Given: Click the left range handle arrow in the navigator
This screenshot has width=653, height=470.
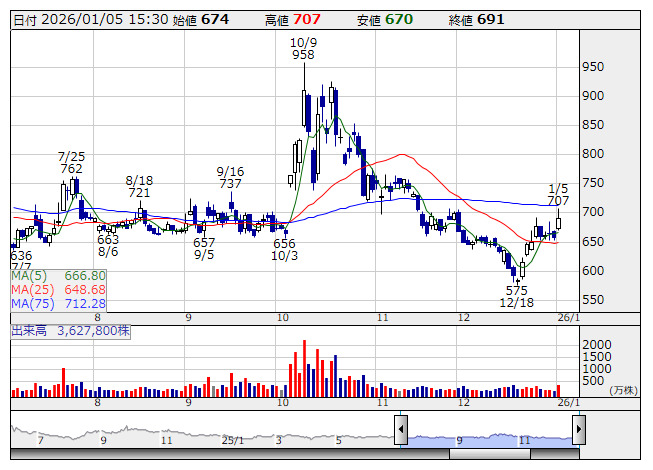Looking at the screenshot, I should (x=400, y=432).
